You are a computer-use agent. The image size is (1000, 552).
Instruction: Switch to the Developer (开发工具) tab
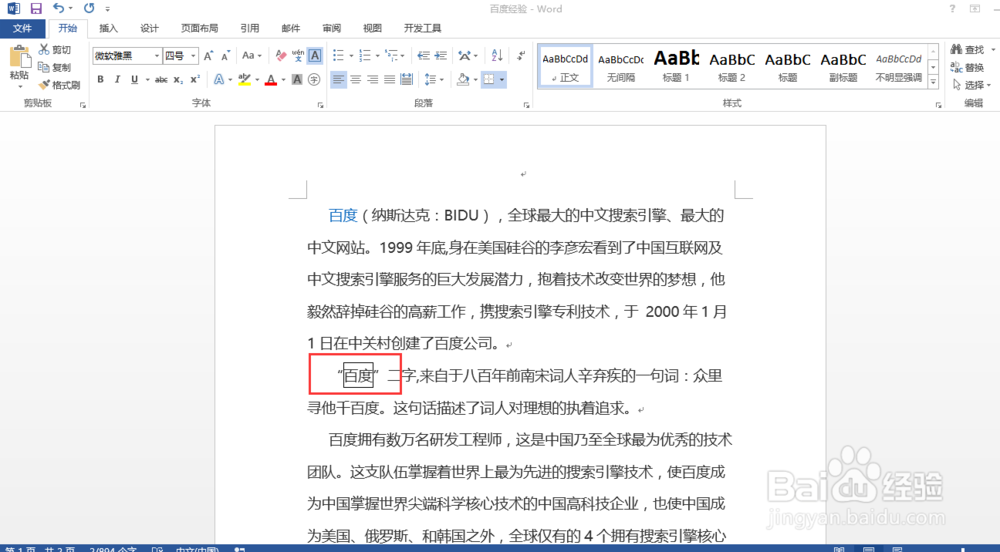pyautogui.click(x=422, y=28)
